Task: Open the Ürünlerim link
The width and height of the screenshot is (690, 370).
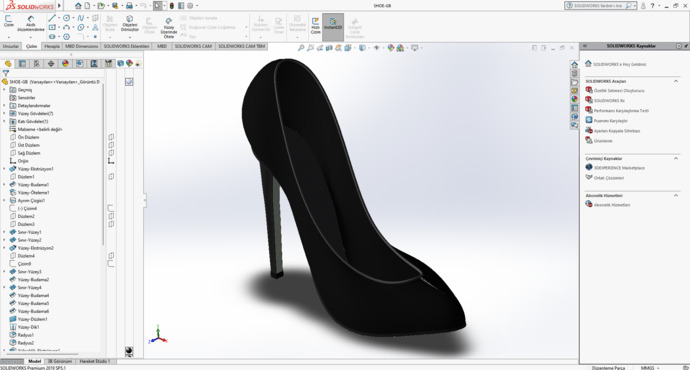Action: pos(603,141)
